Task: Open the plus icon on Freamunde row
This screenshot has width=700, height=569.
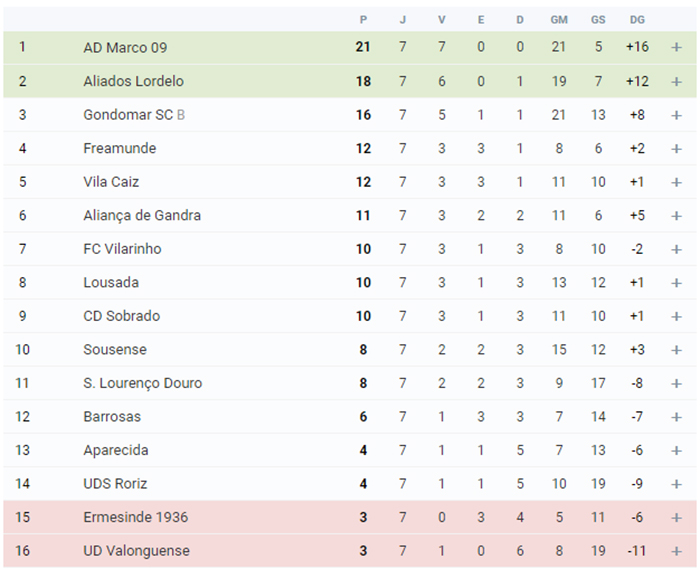Action: pyautogui.click(x=676, y=149)
